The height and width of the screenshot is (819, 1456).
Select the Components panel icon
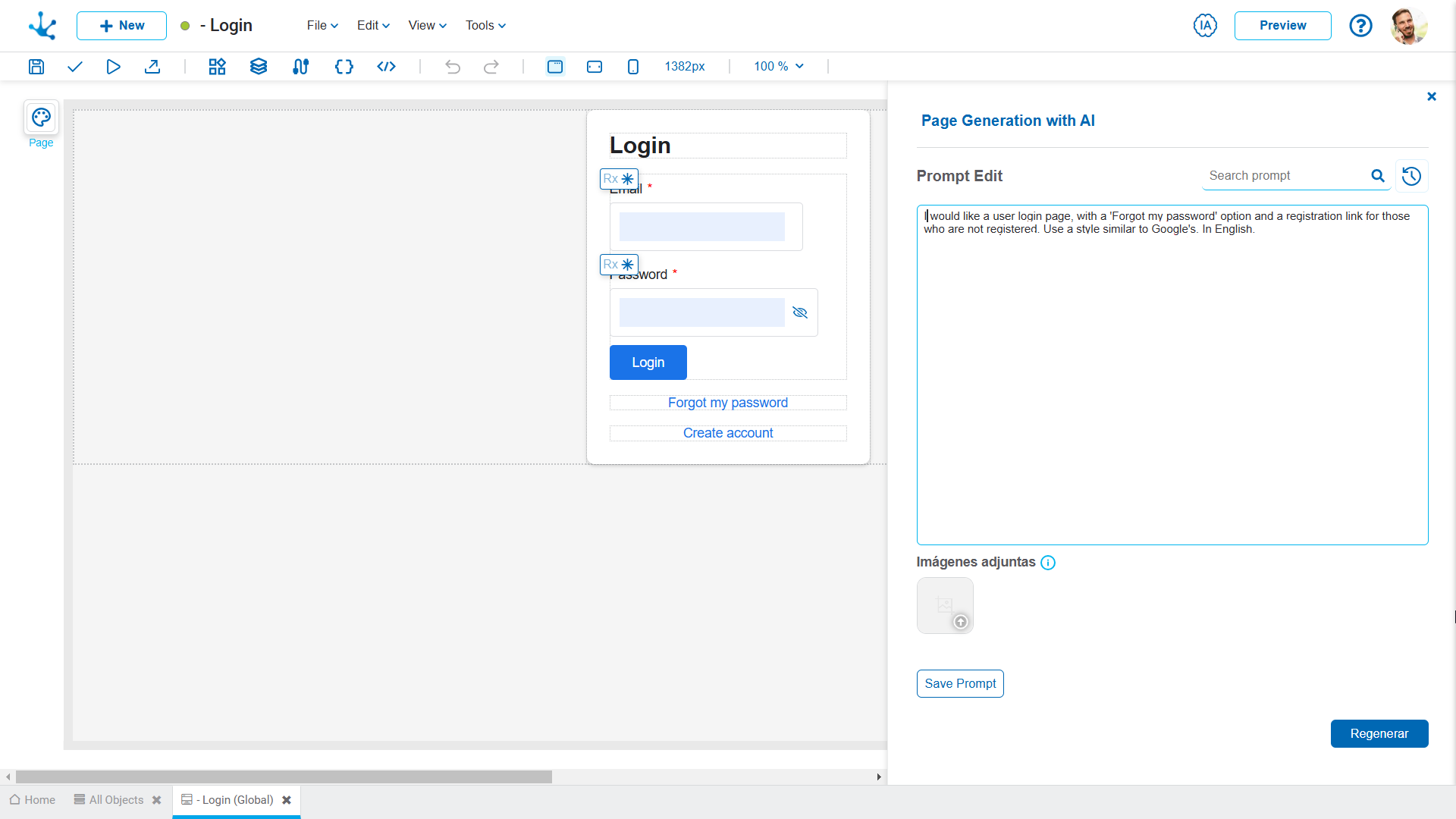click(x=216, y=66)
